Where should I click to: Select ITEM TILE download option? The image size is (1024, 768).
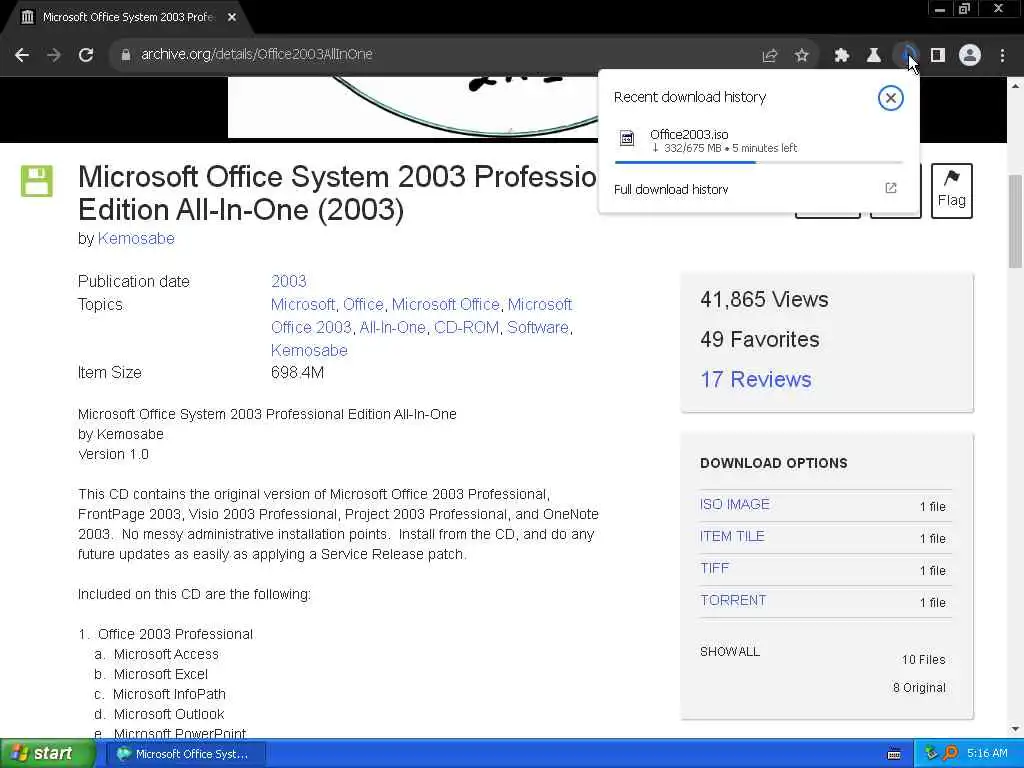[732, 536]
